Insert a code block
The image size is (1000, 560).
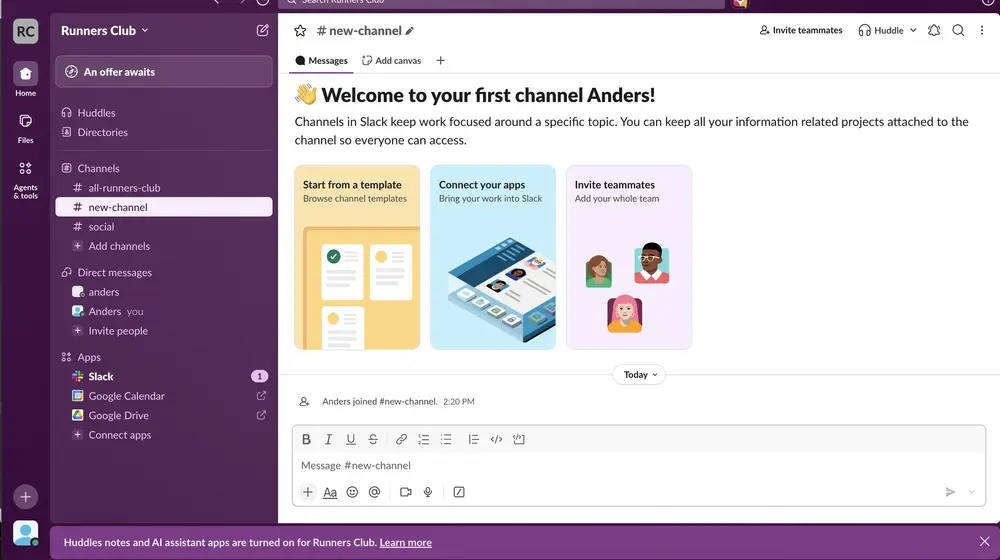pyautogui.click(x=518, y=439)
